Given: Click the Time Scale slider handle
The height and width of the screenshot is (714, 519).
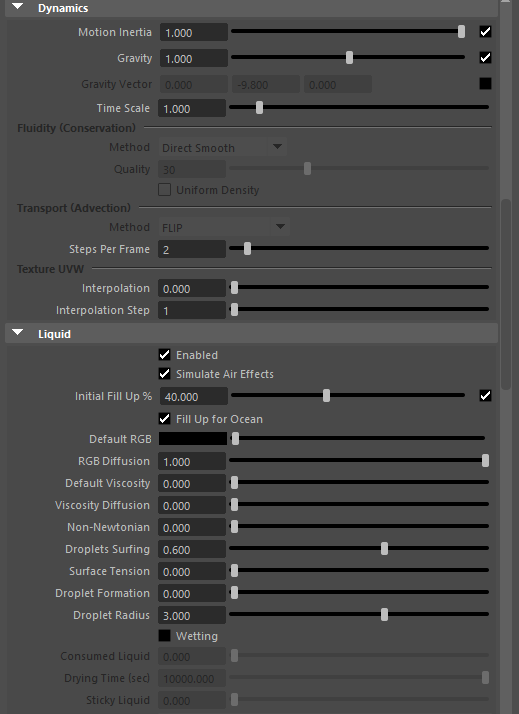Looking at the screenshot, I should click(x=259, y=107).
